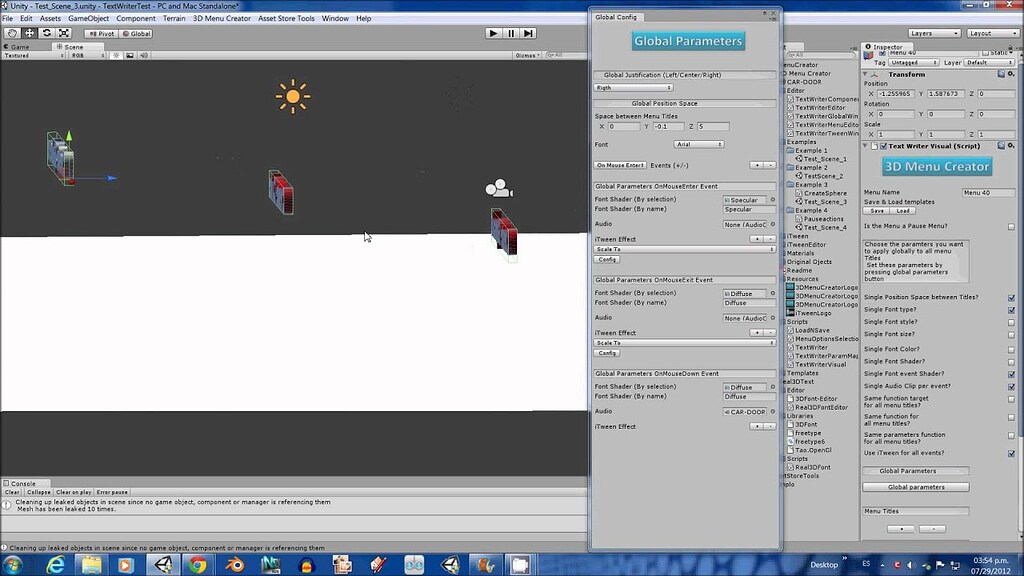Select the Hand pan tool
1024x576 pixels.
(12, 33)
